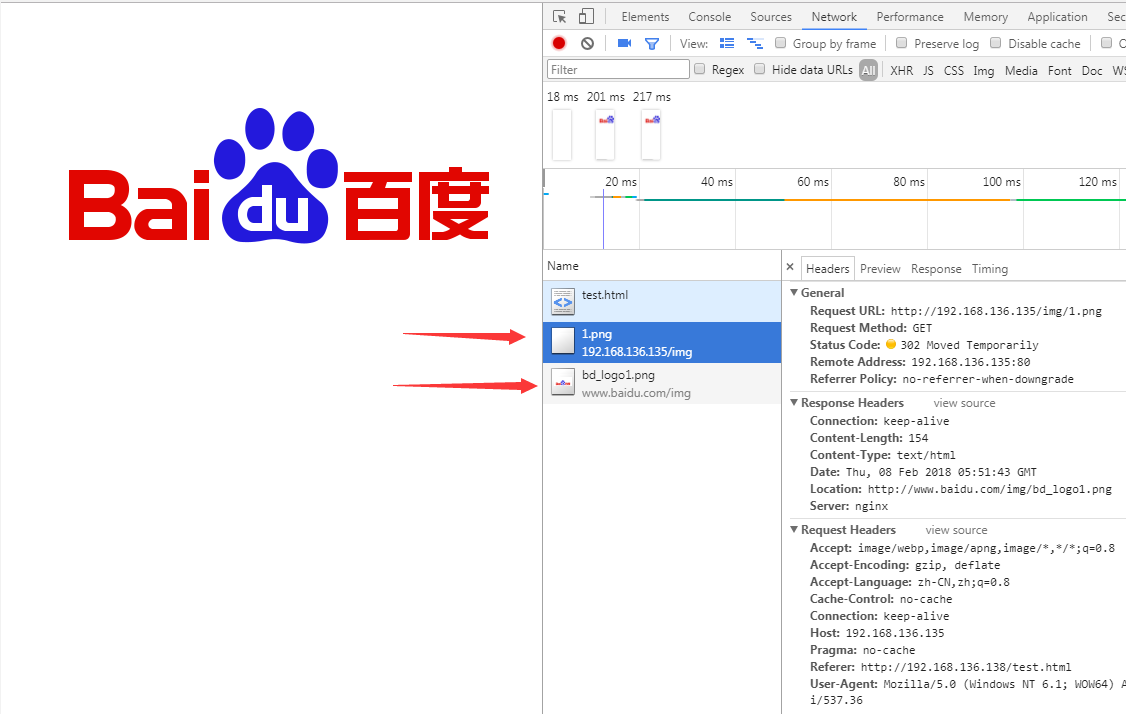Image resolution: width=1126 pixels, height=714 pixels.
Task: Click view source beside Request Headers
Action: (x=956, y=530)
